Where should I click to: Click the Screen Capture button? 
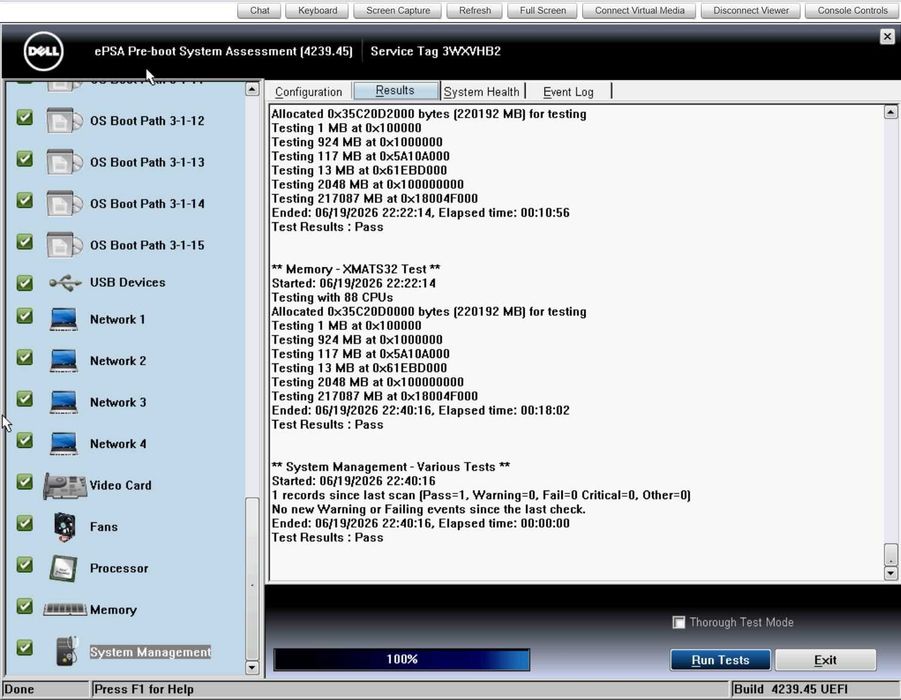coord(398,10)
